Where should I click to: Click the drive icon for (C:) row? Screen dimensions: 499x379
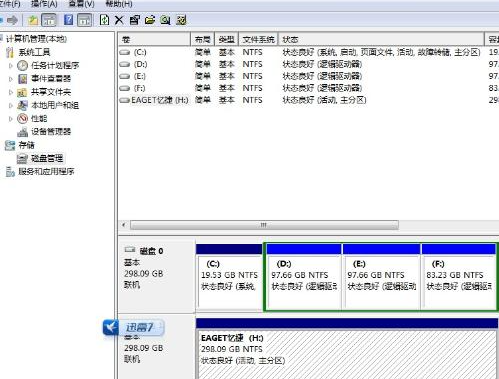tap(125, 52)
